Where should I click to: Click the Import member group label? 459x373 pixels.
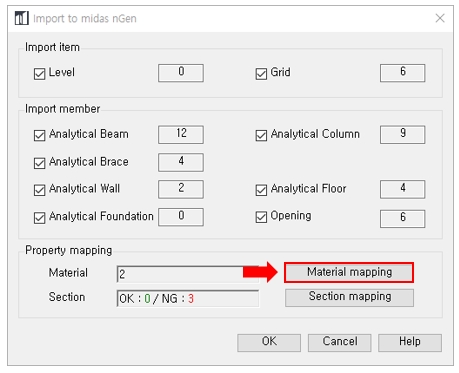(62, 109)
